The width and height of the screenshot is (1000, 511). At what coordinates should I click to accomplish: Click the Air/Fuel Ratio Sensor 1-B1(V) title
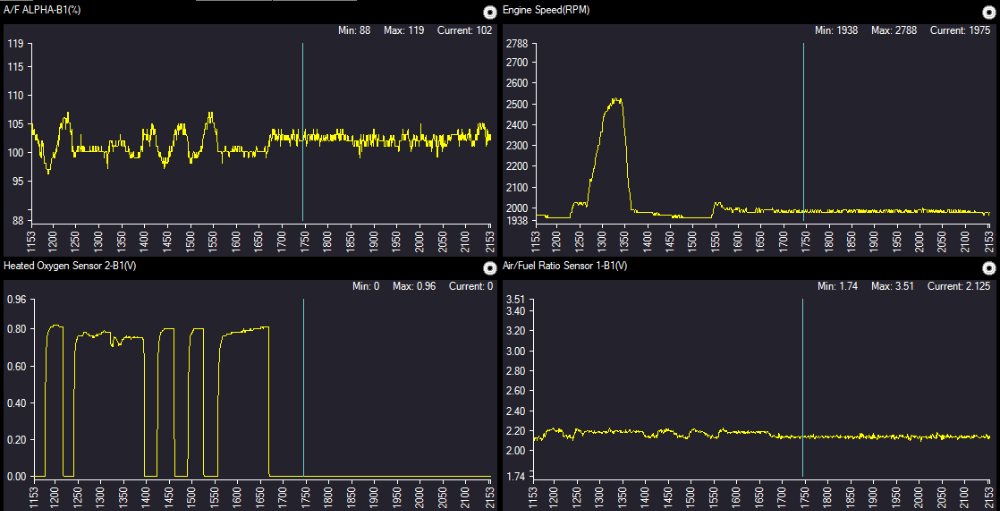click(x=564, y=266)
